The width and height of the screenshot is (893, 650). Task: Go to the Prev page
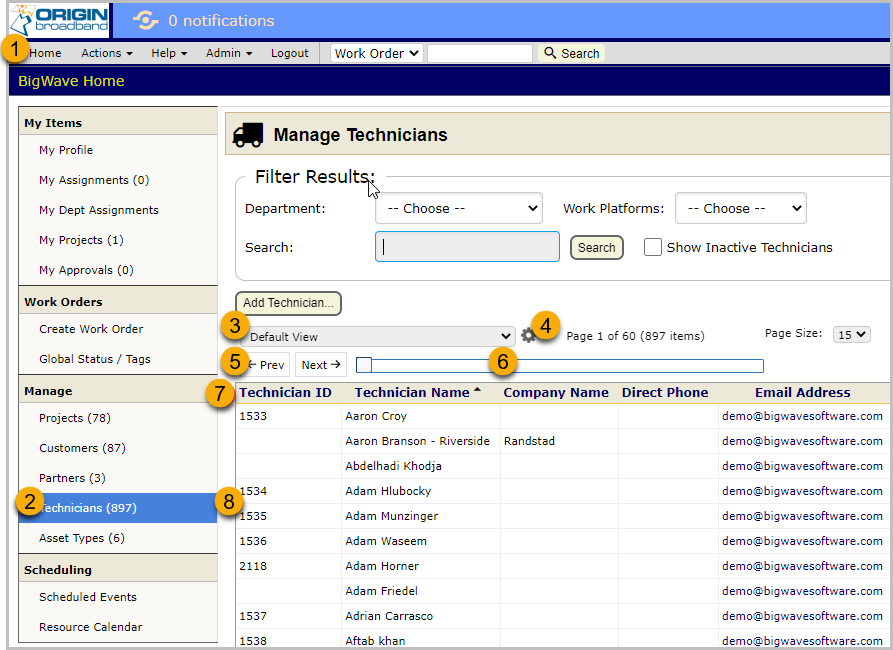[265, 365]
